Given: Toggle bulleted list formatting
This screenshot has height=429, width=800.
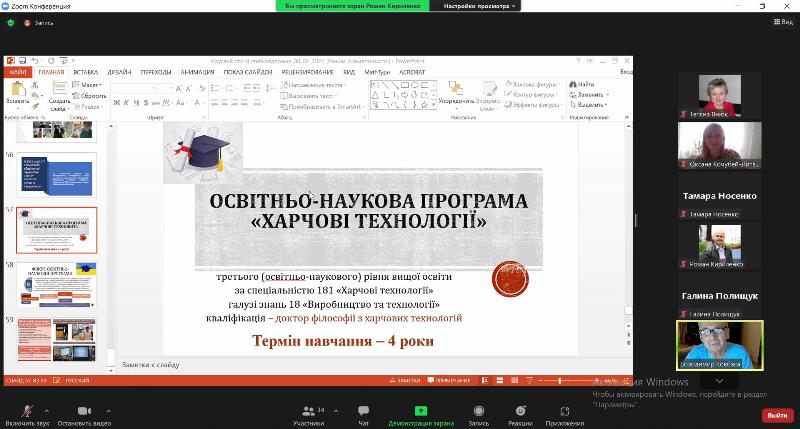Looking at the screenshot, I should 216,88.
